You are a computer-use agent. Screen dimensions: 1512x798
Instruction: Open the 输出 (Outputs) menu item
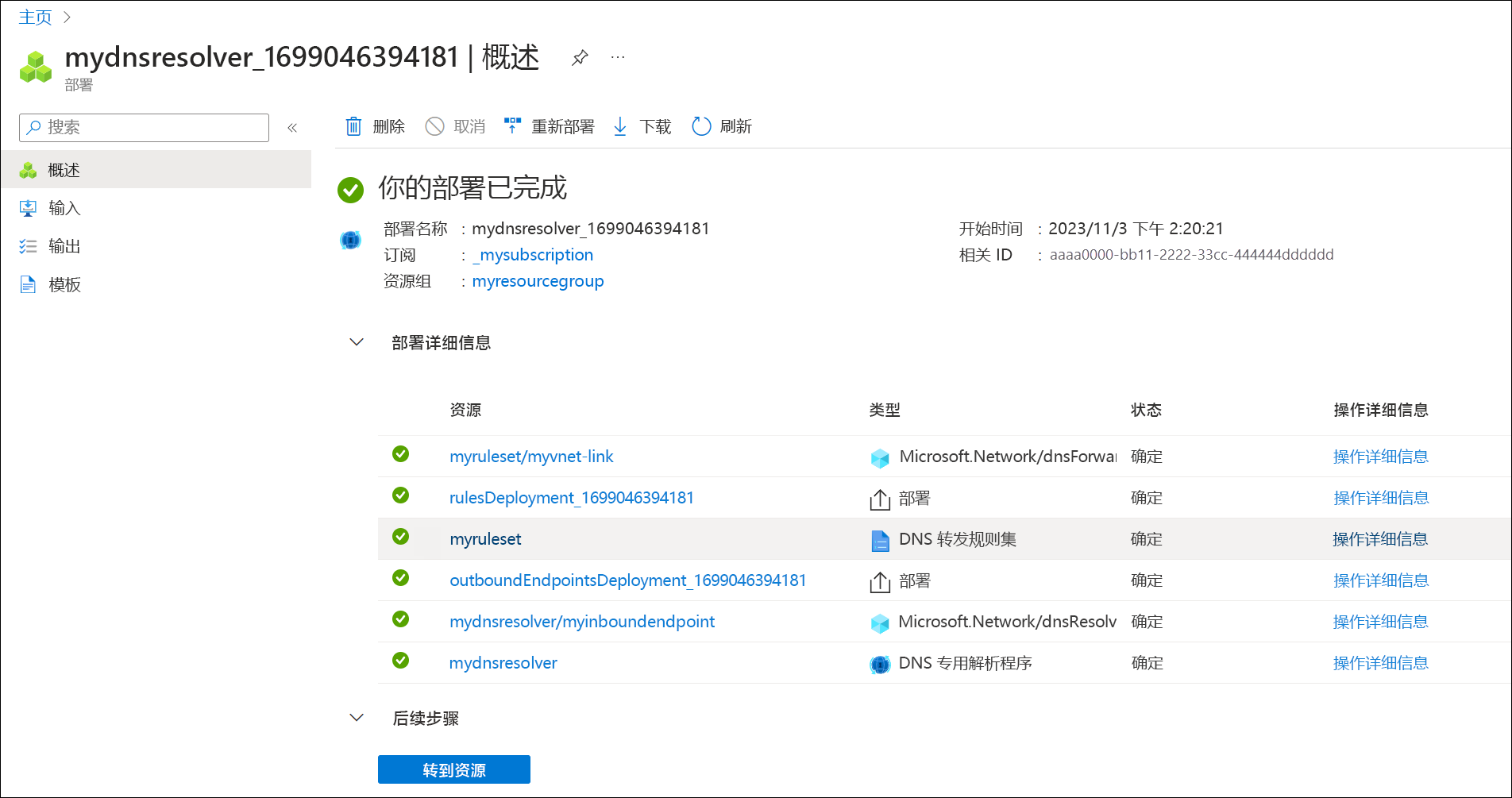64,246
